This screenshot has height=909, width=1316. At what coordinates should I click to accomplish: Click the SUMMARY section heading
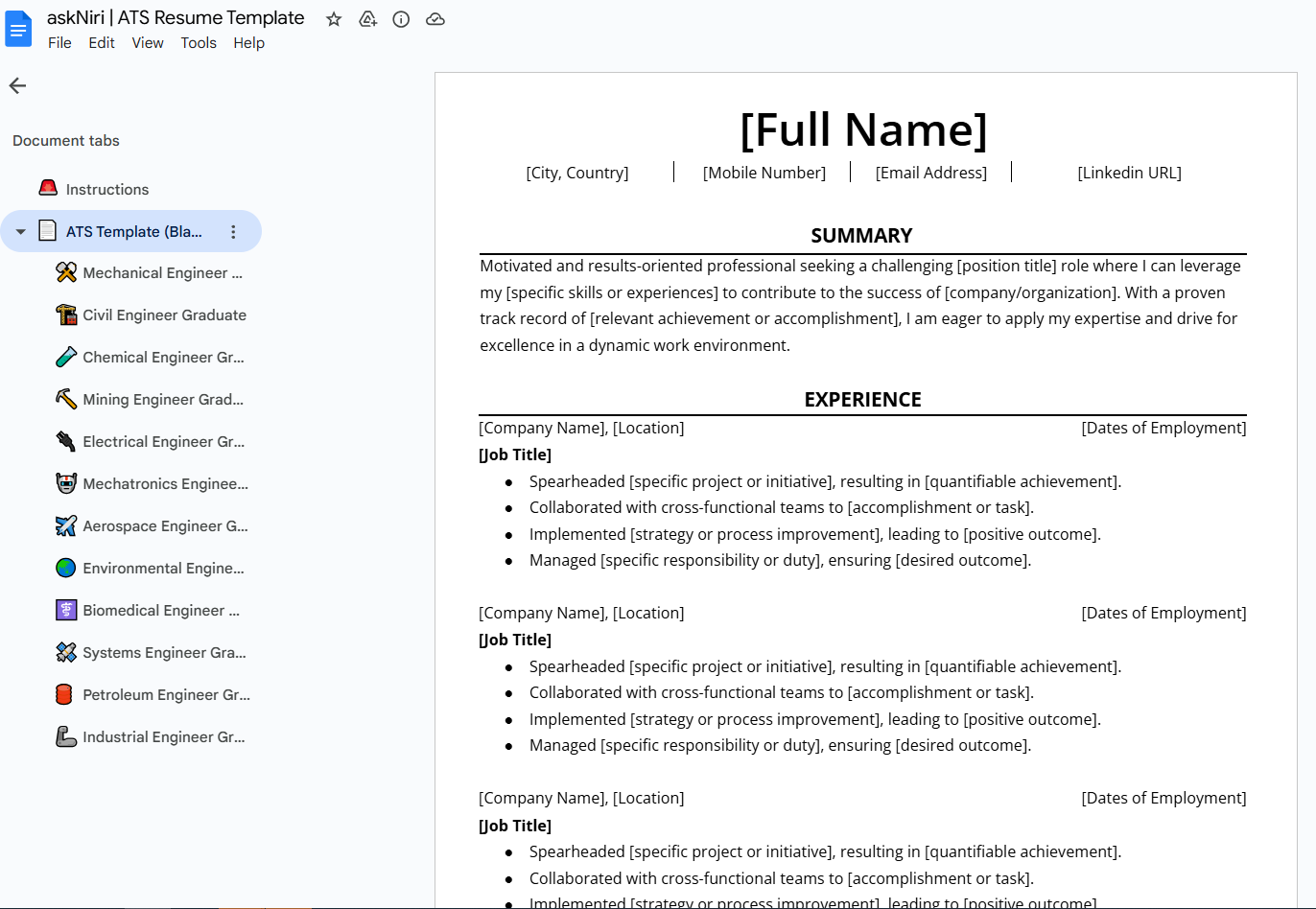[861, 236]
